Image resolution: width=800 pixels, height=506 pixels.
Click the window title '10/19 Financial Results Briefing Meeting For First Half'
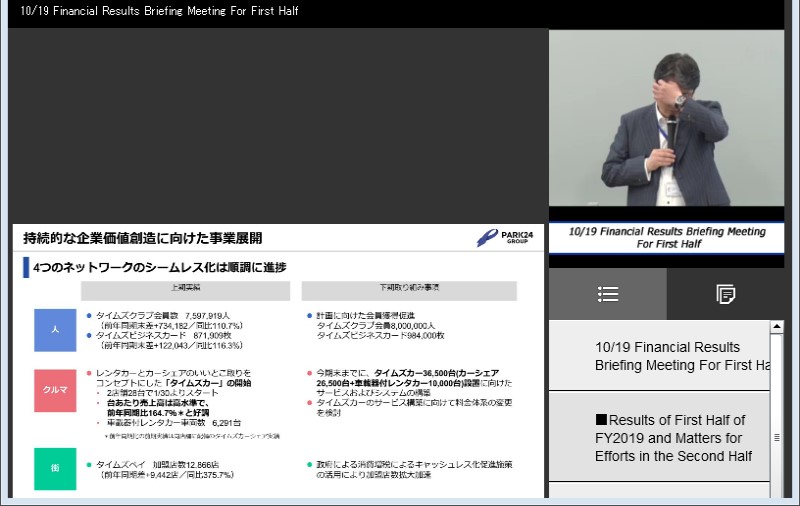(x=159, y=11)
